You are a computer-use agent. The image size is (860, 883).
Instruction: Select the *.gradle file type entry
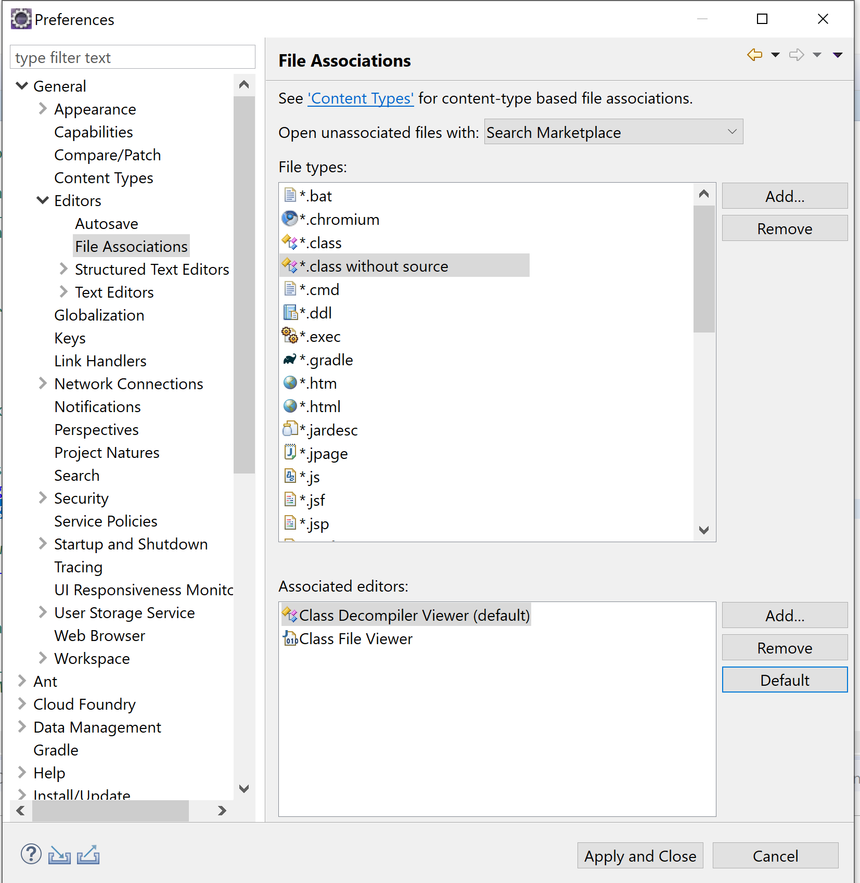[x=325, y=360]
